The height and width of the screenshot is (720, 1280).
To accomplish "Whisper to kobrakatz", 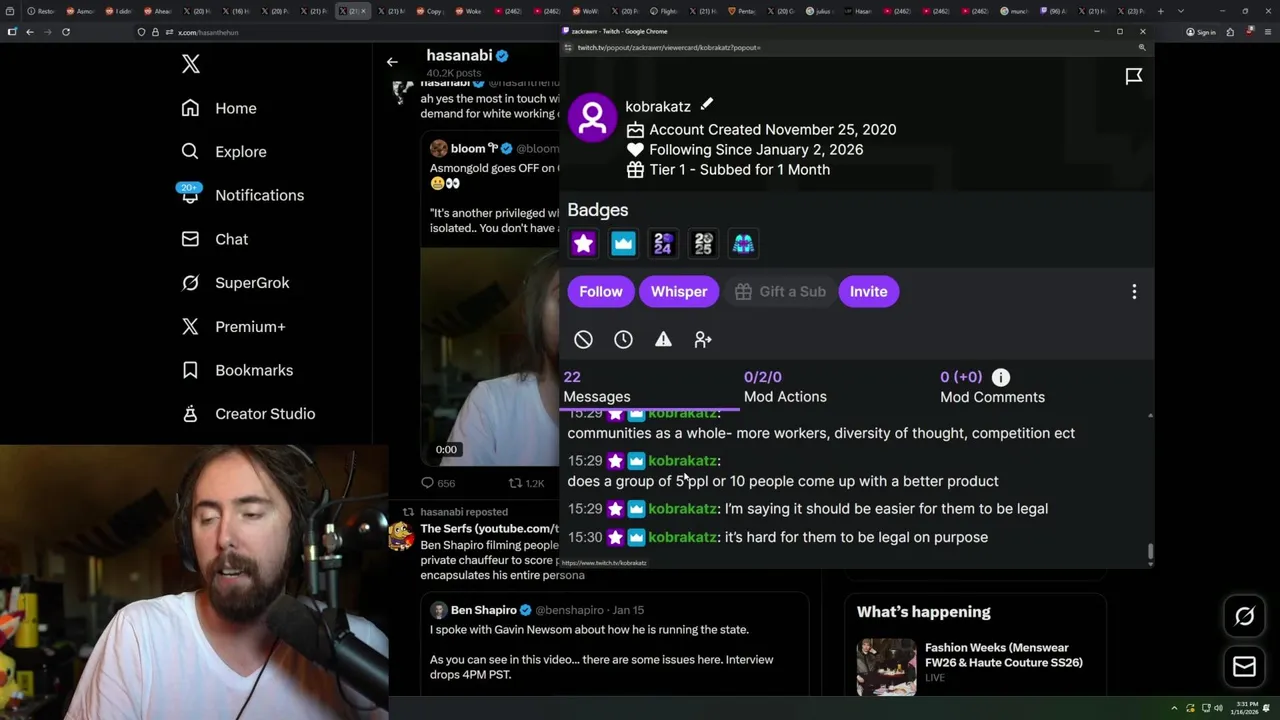I will coord(679,292).
